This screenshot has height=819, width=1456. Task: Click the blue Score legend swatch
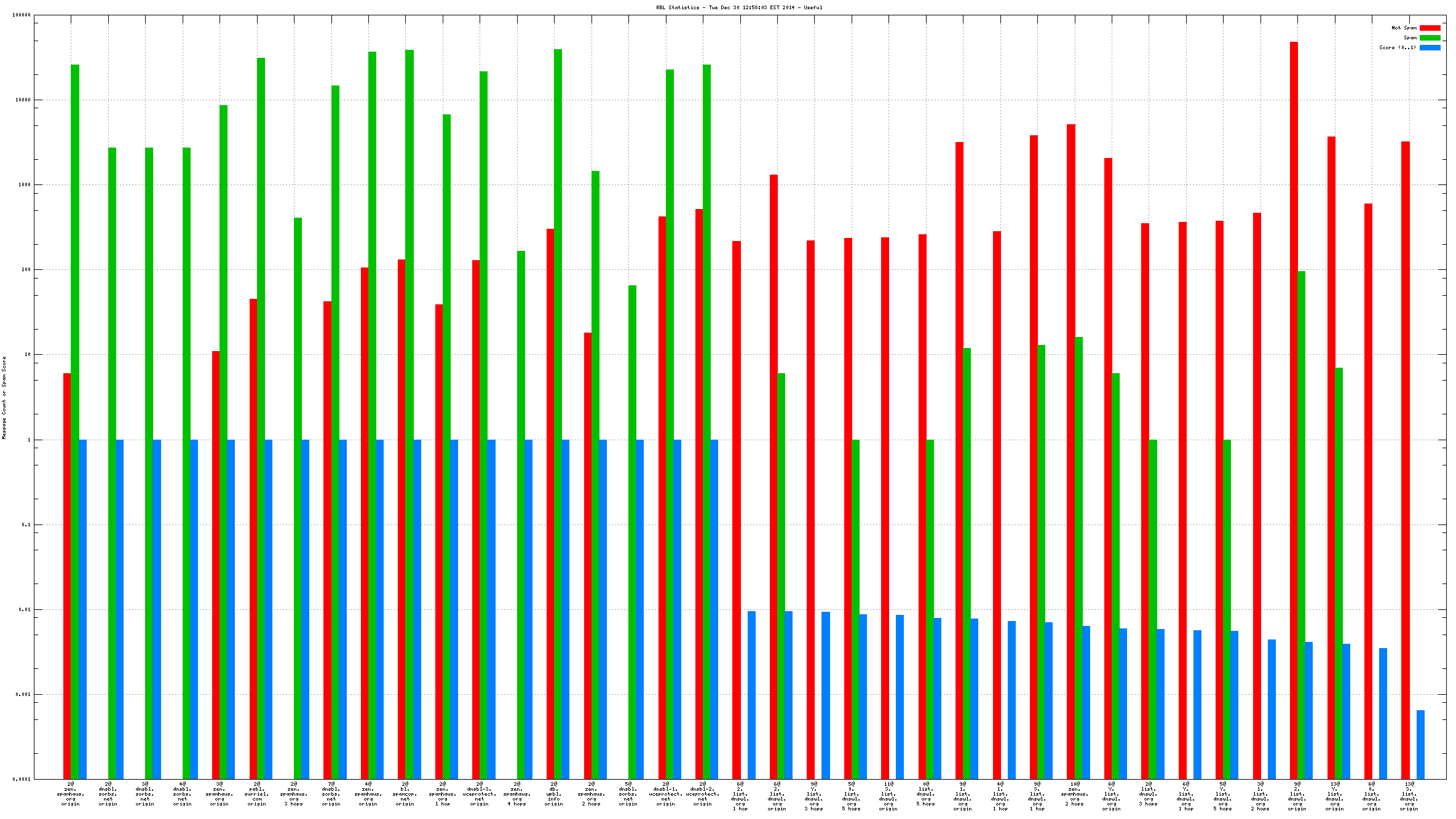point(1430,47)
